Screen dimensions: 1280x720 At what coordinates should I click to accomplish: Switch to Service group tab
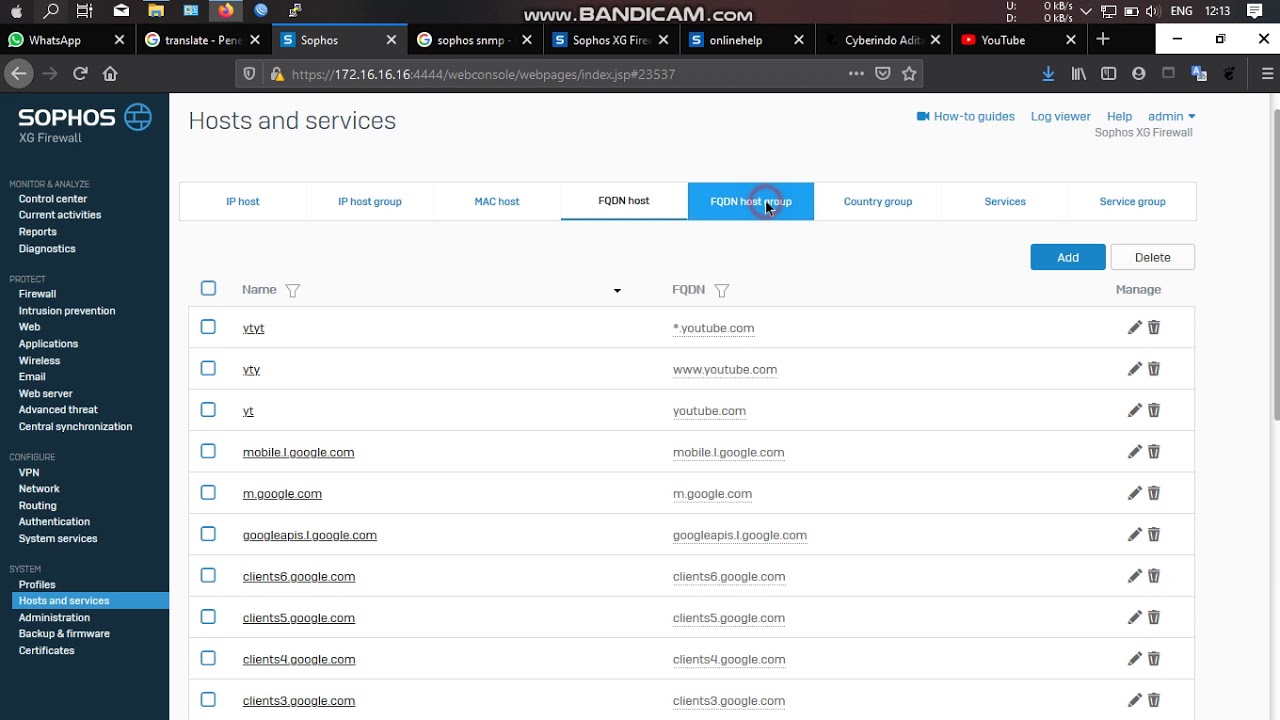tap(1132, 201)
